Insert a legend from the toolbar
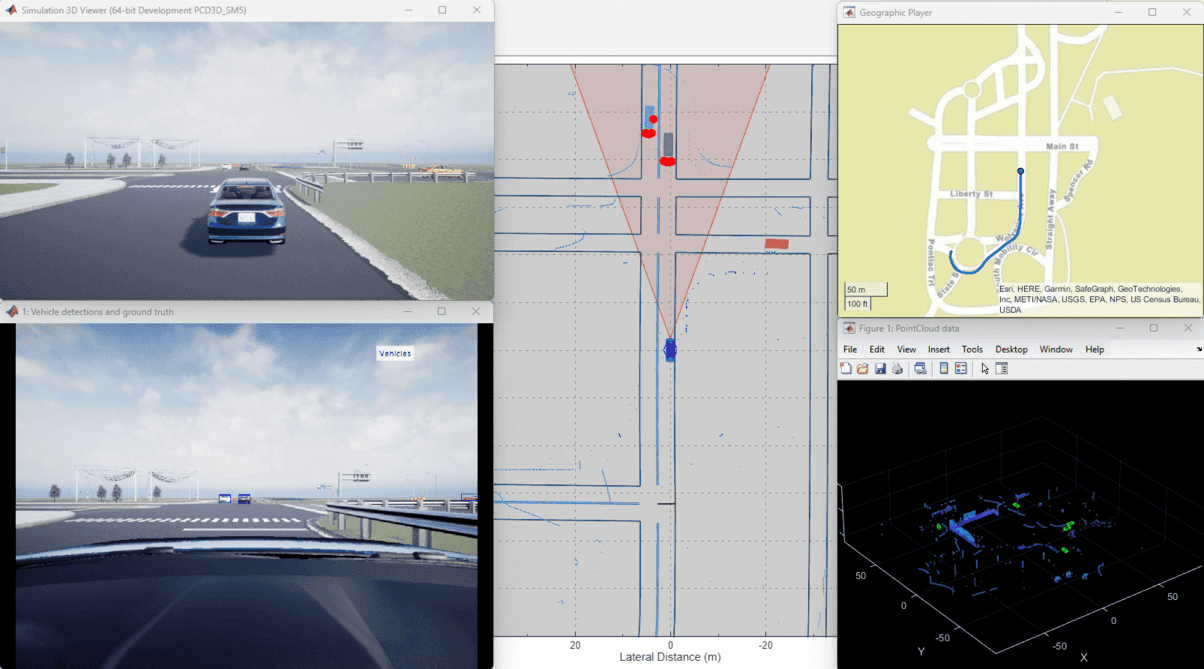Image resolution: width=1204 pixels, height=669 pixels. [960, 369]
